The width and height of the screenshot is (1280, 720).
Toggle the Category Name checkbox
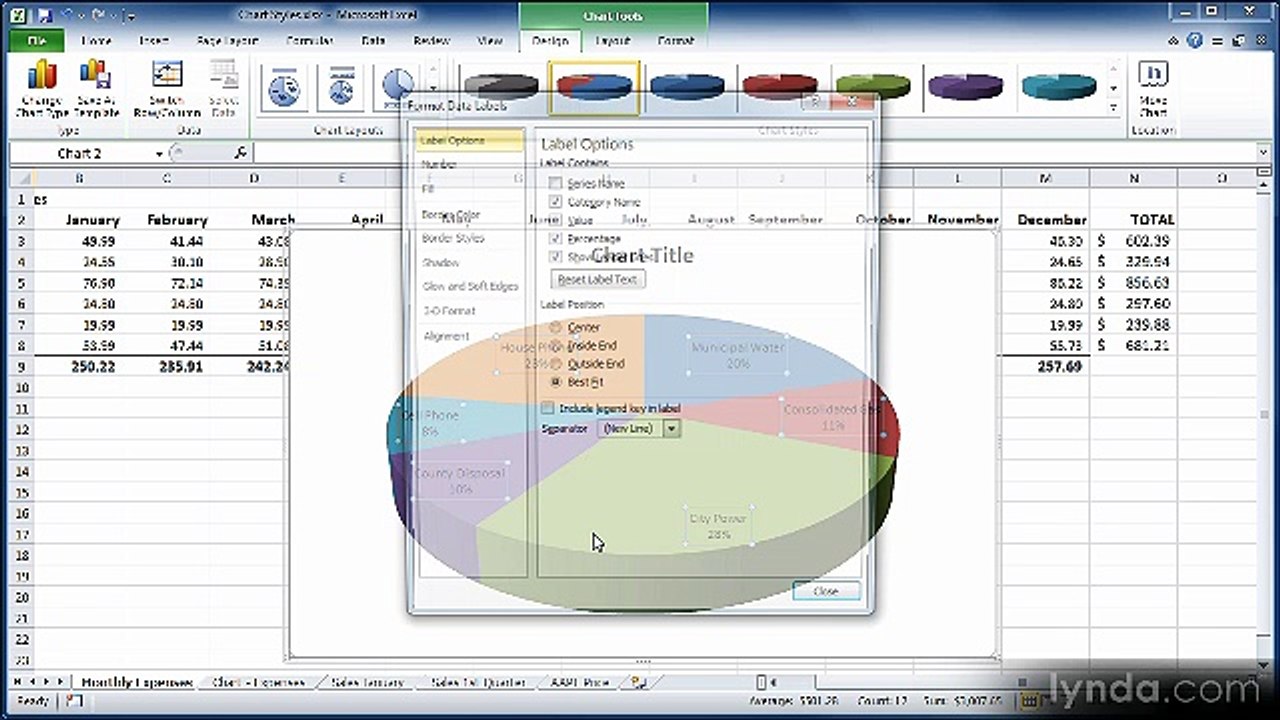(556, 202)
